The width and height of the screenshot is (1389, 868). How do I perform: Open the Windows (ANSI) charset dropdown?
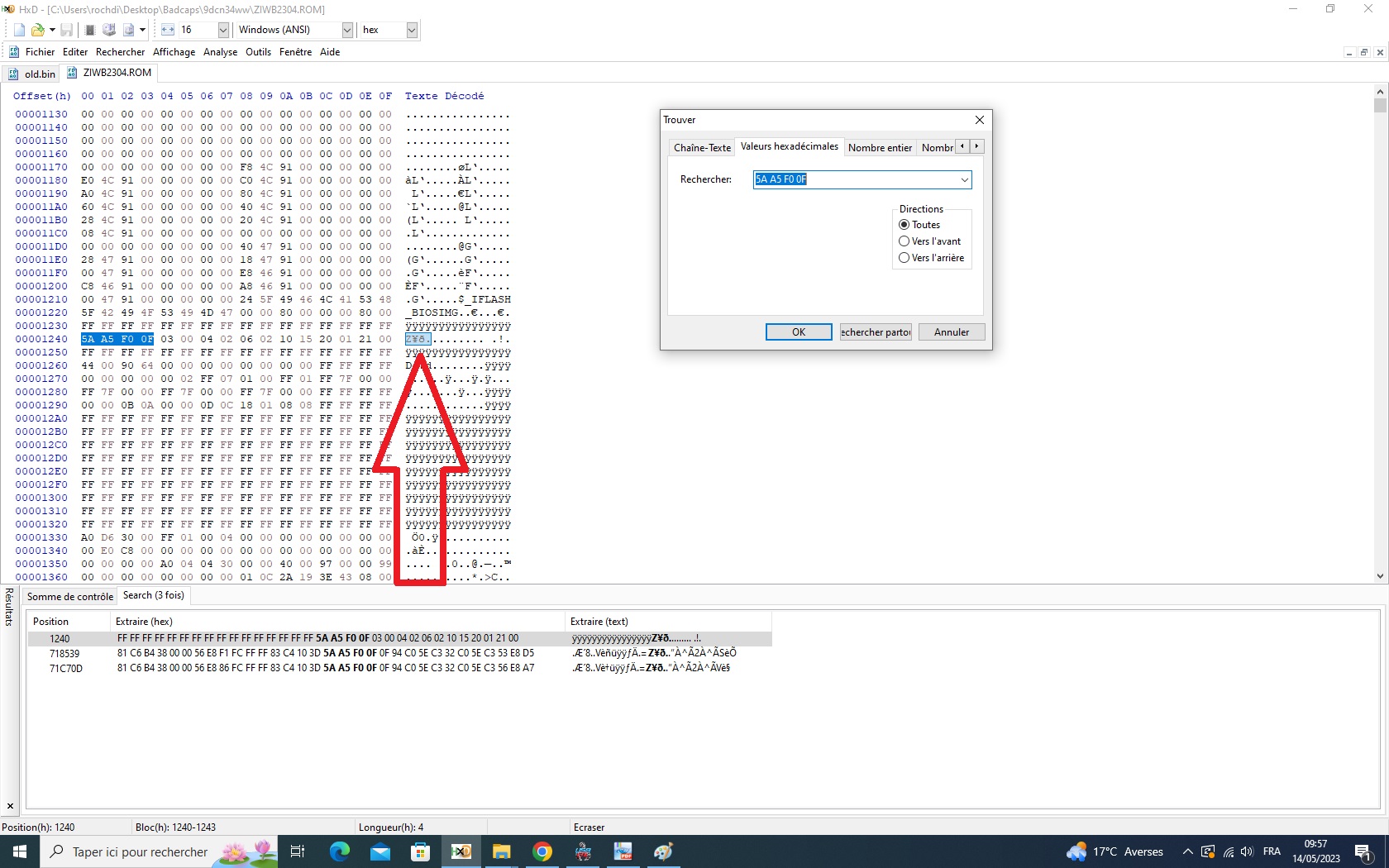point(347,30)
